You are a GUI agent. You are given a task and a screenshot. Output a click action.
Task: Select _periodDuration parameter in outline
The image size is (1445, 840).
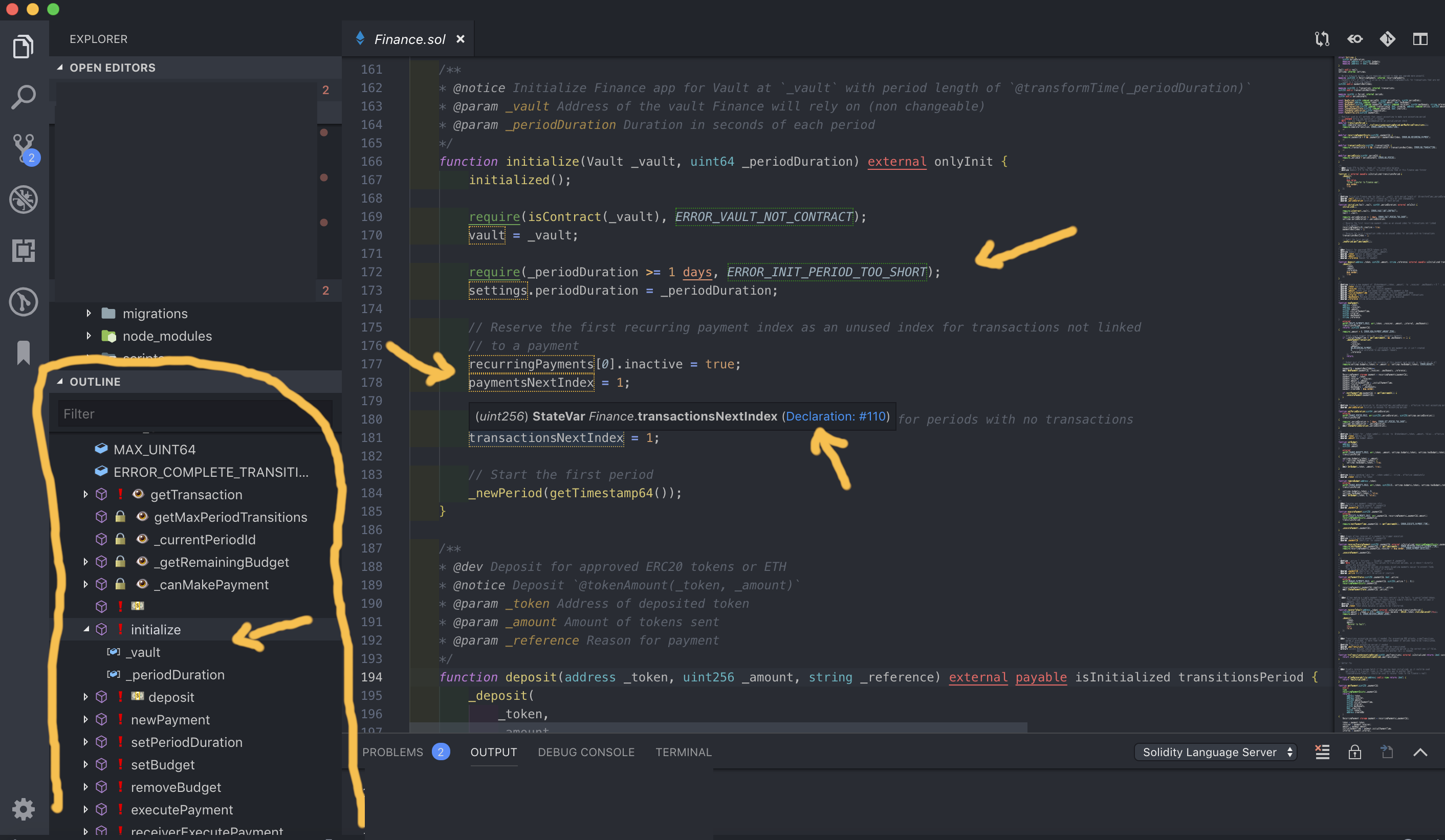coord(176,674)
